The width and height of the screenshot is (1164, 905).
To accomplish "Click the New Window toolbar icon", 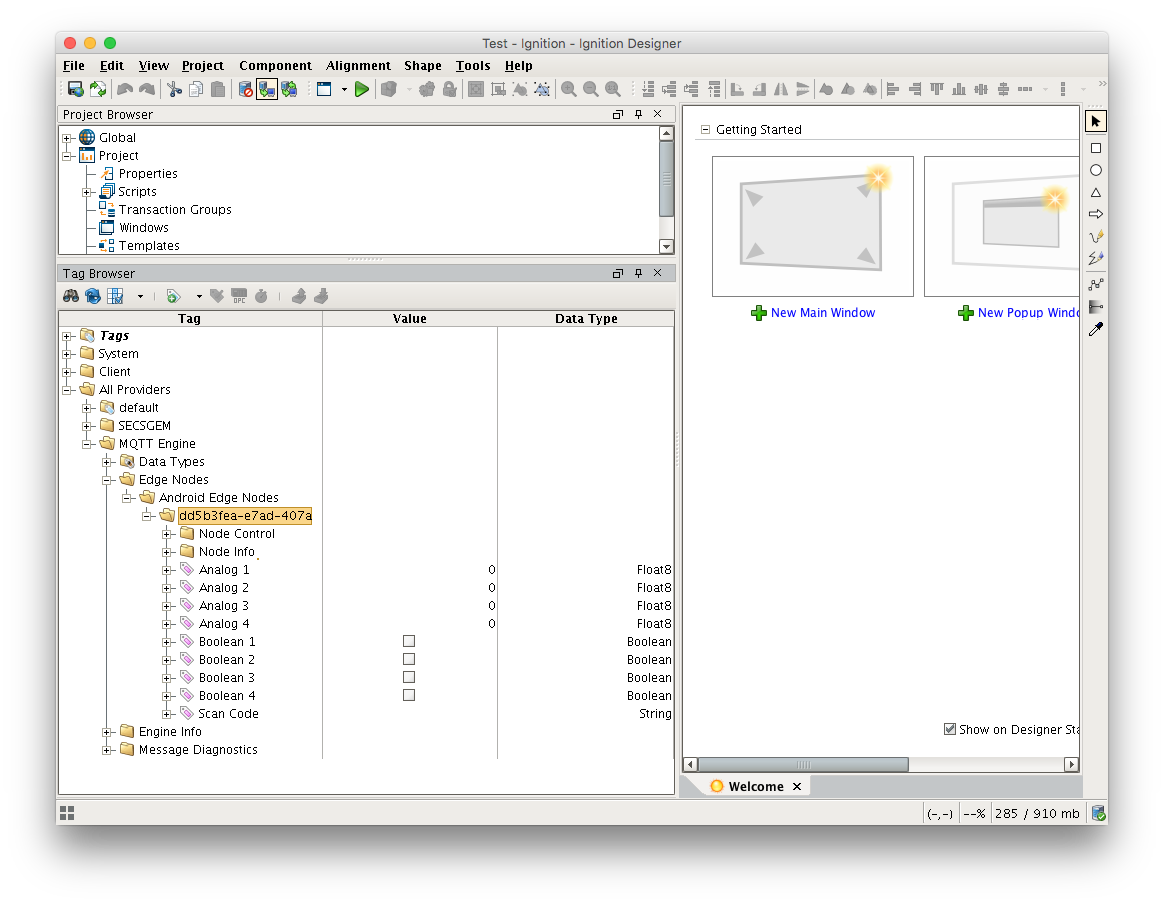I will click(324, 89).
